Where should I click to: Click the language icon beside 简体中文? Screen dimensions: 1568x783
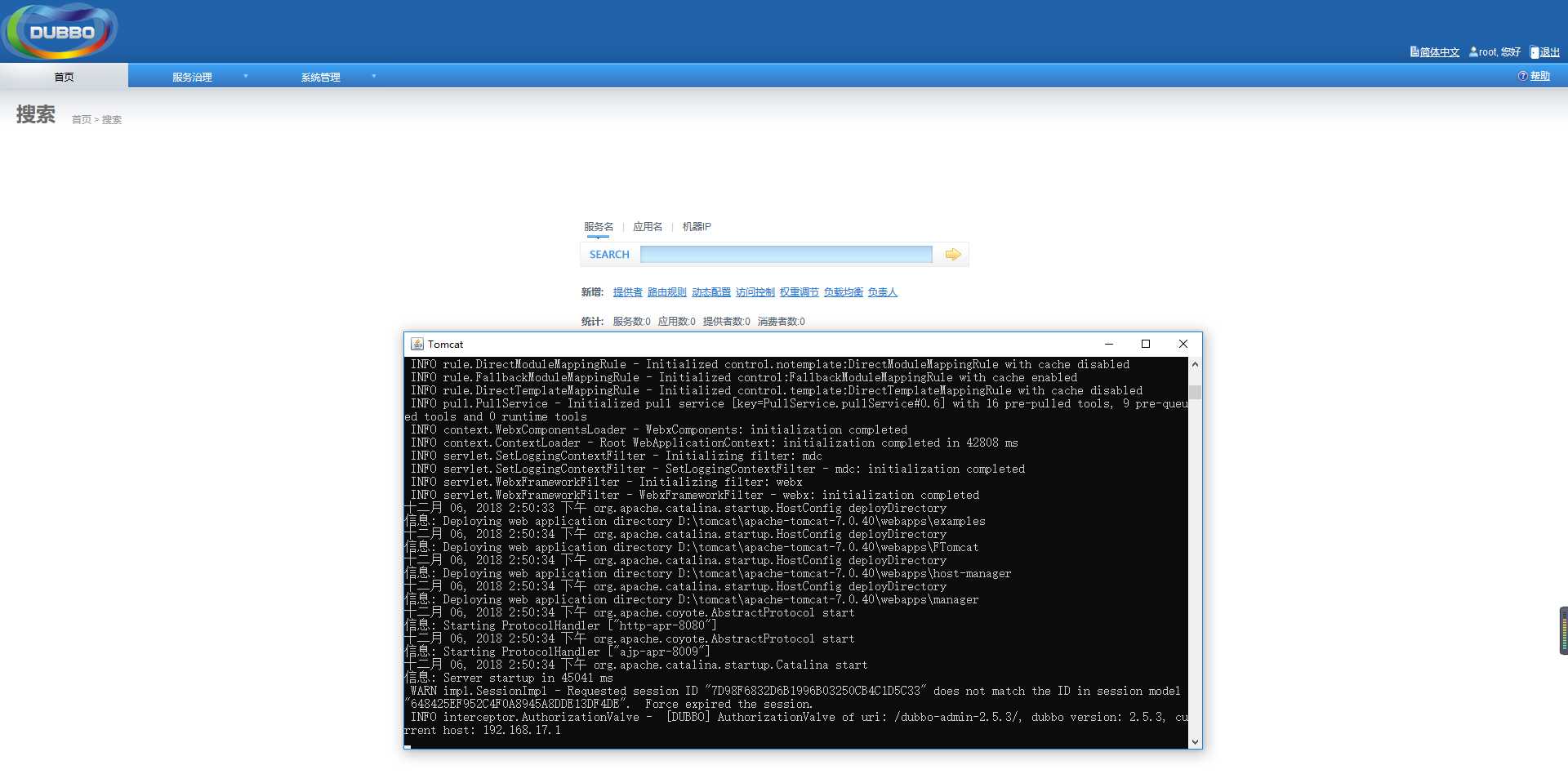pos(1414,51)
